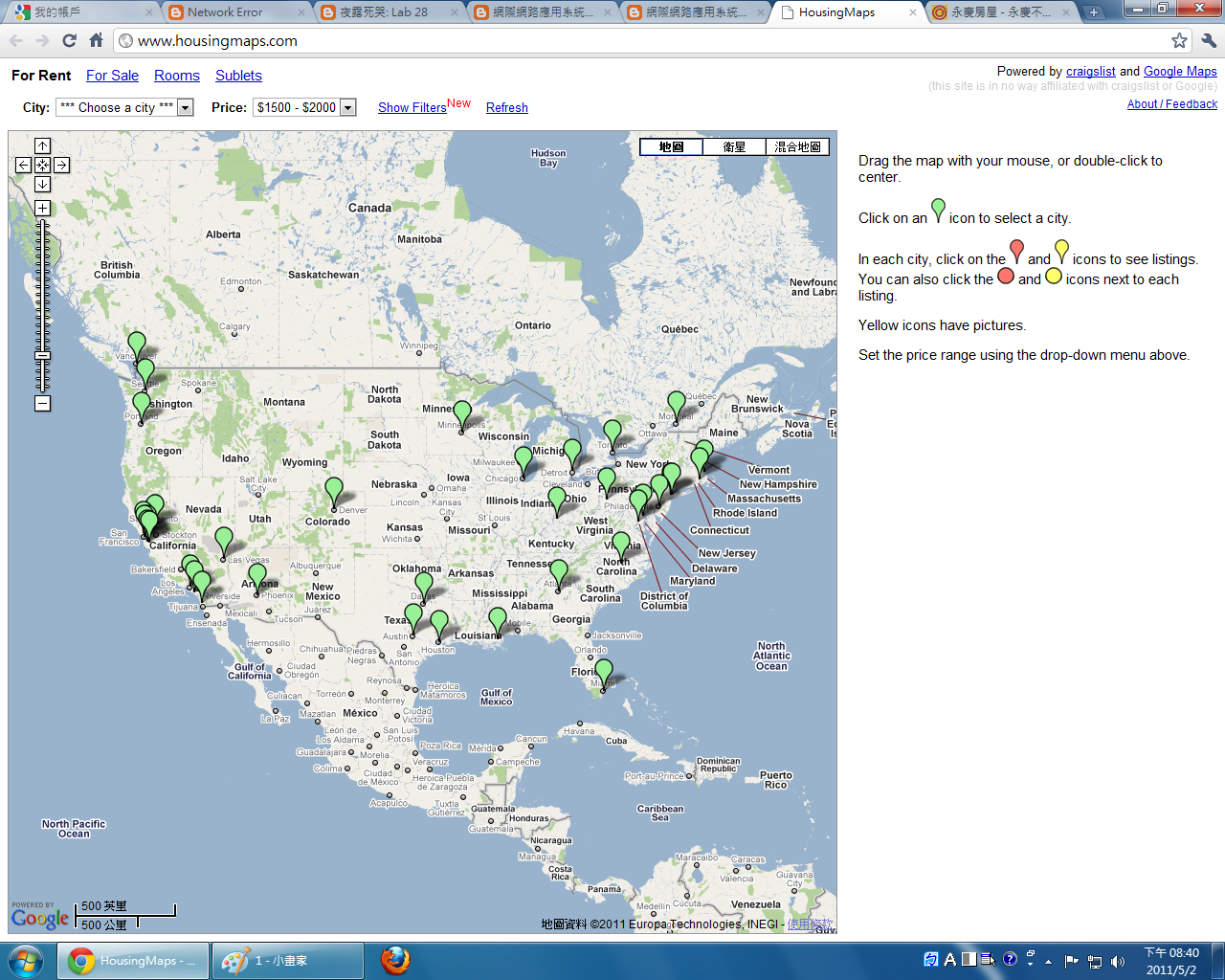1225x980 pixels.
Task: Pan the map right with the arrow button
Action: pyautogui.click(x=61, y=165)
